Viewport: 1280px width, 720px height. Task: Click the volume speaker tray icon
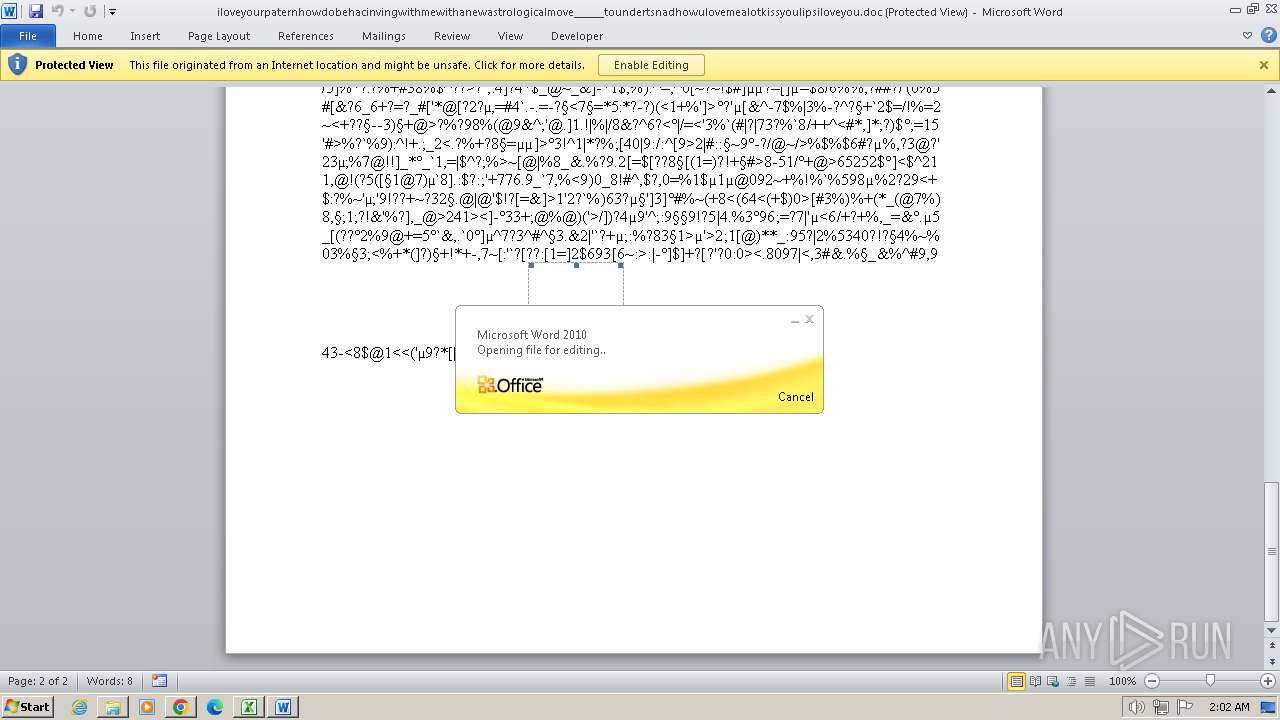pos(1138,707)
